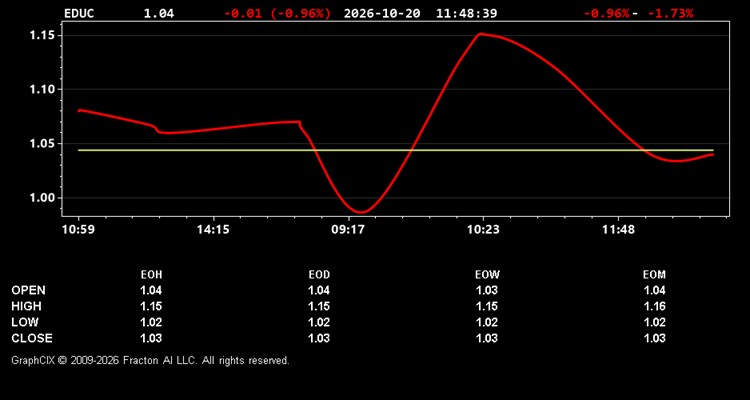Image resolution: width=750 pixels, height=400 pixels.
Task: Click the 11:48 axis time label
Action: pos(618,230)
